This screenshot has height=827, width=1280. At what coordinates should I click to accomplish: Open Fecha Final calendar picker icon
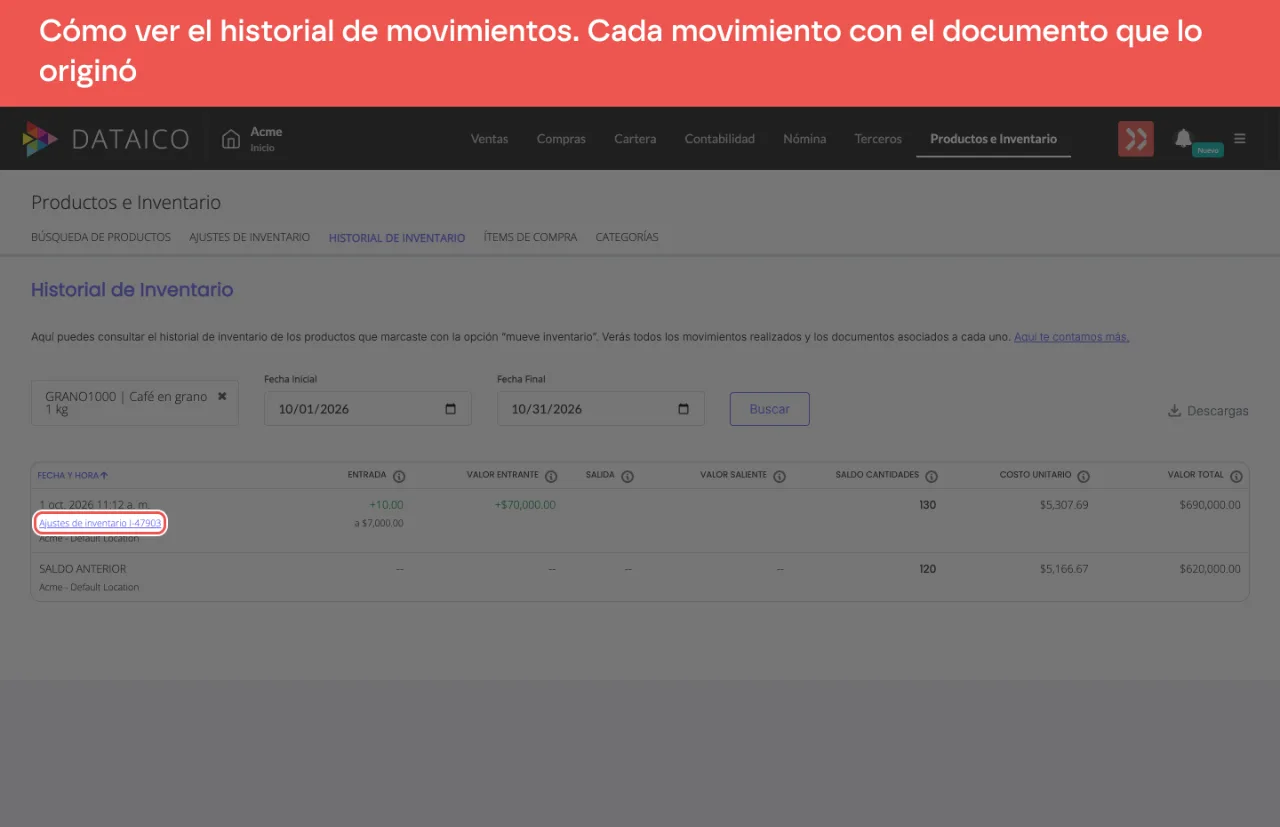tap(683, 409)
